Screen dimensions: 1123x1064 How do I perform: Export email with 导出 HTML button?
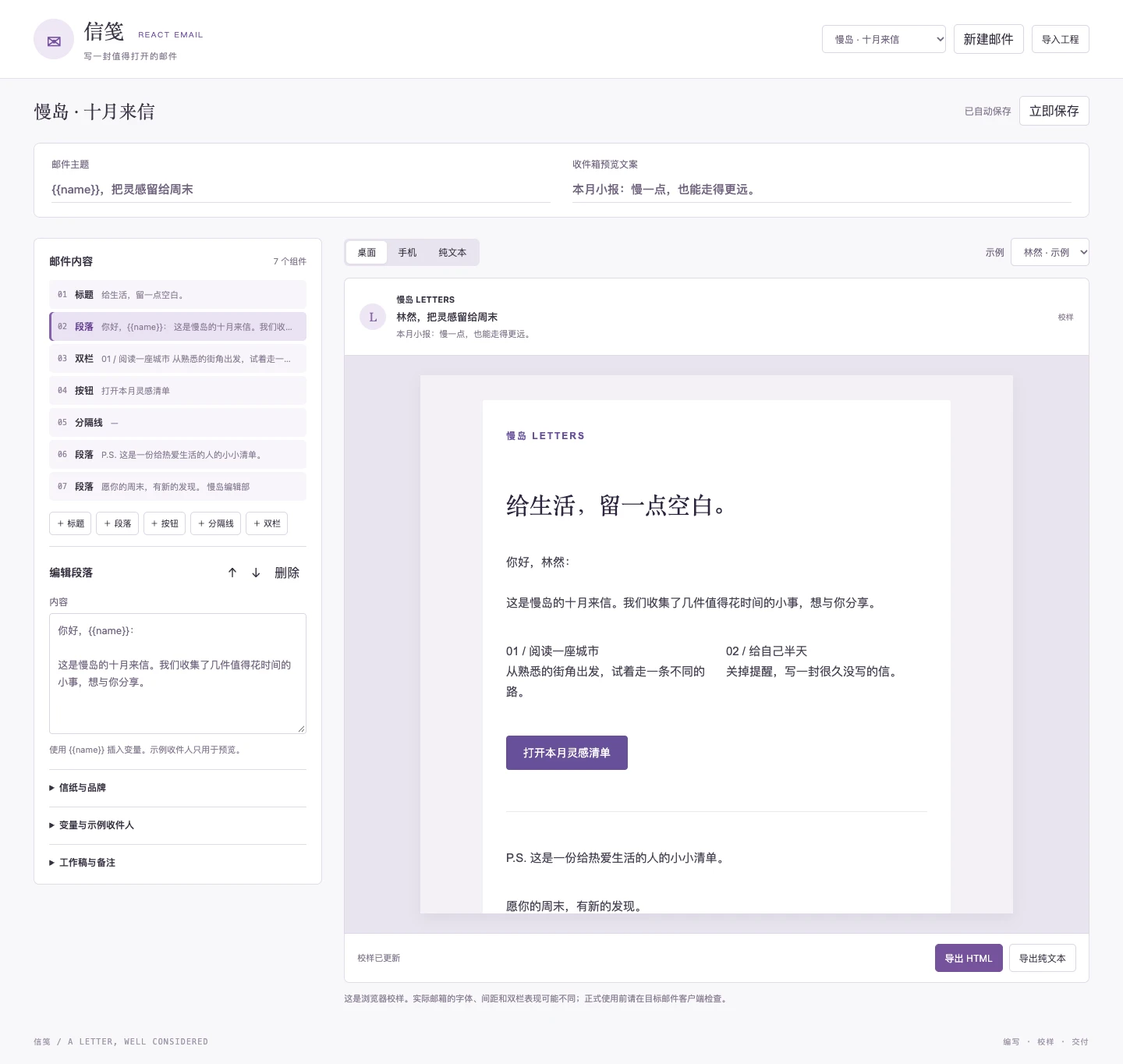968,958
